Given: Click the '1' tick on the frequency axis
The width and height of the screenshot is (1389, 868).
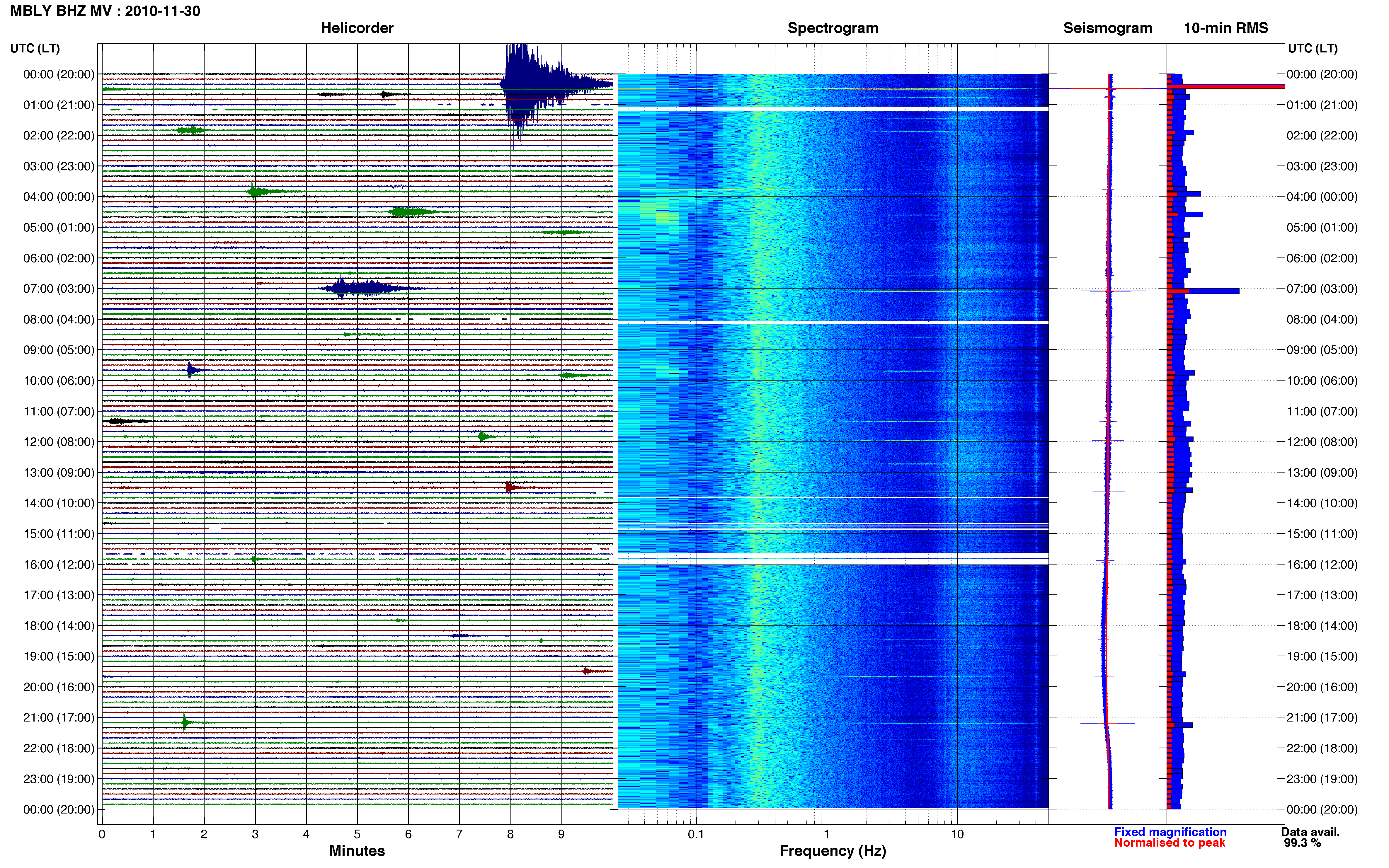Looking at the screenshot, I should pos(826,834).
